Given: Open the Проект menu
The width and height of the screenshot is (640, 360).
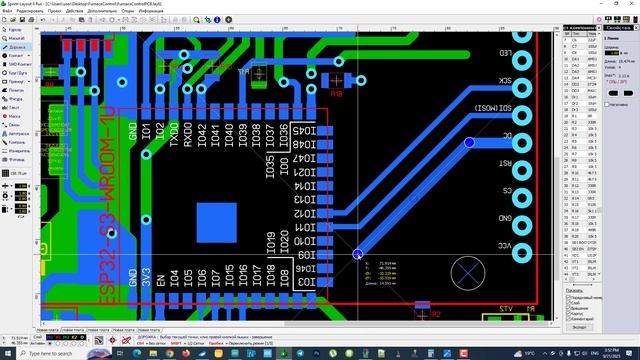Looking at the screenshot, I should tap(54, 11).
